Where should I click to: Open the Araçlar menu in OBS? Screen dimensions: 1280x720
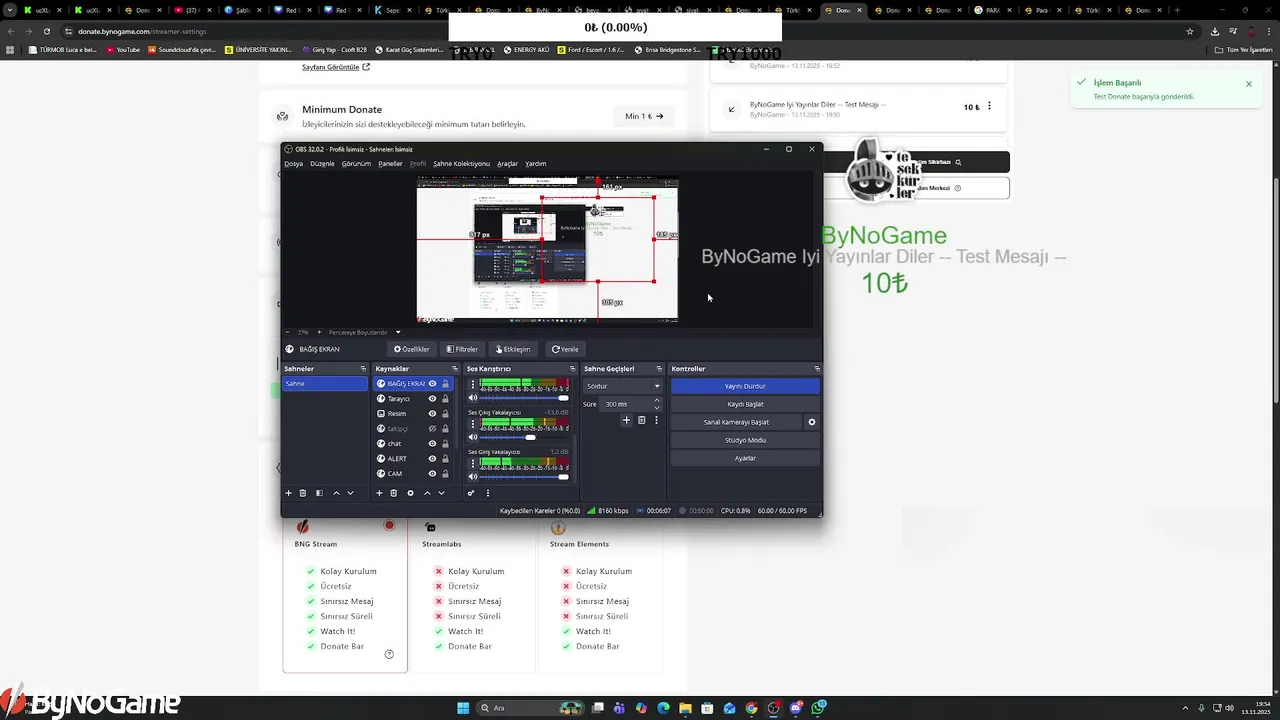(508, 163)
